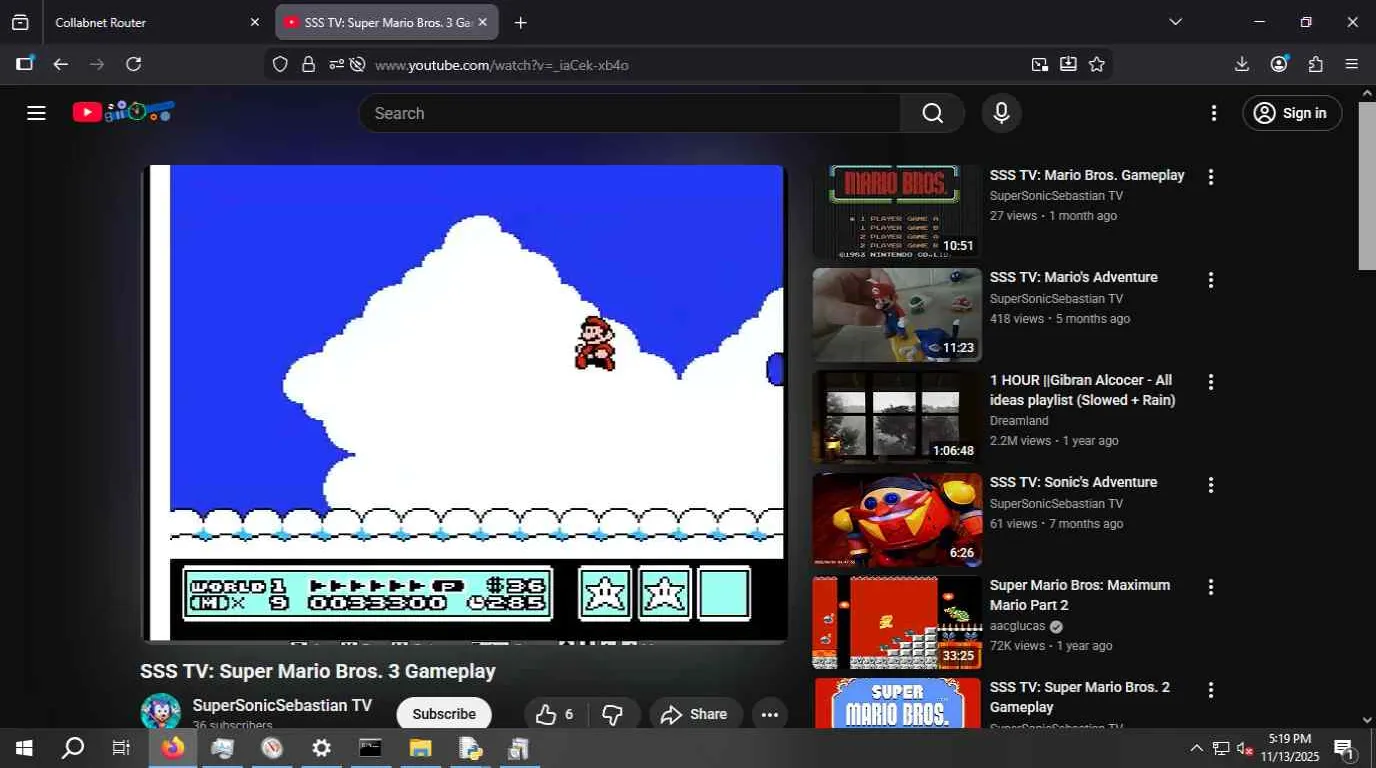This screenshot has height=768, width=1376.
Task: Click the aacglucas channel name
Action: (x=1017, y=626)
